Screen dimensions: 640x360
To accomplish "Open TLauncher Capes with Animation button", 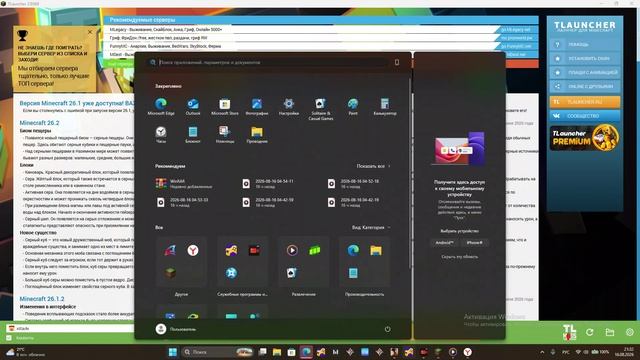I will click(x=584, y=72).
